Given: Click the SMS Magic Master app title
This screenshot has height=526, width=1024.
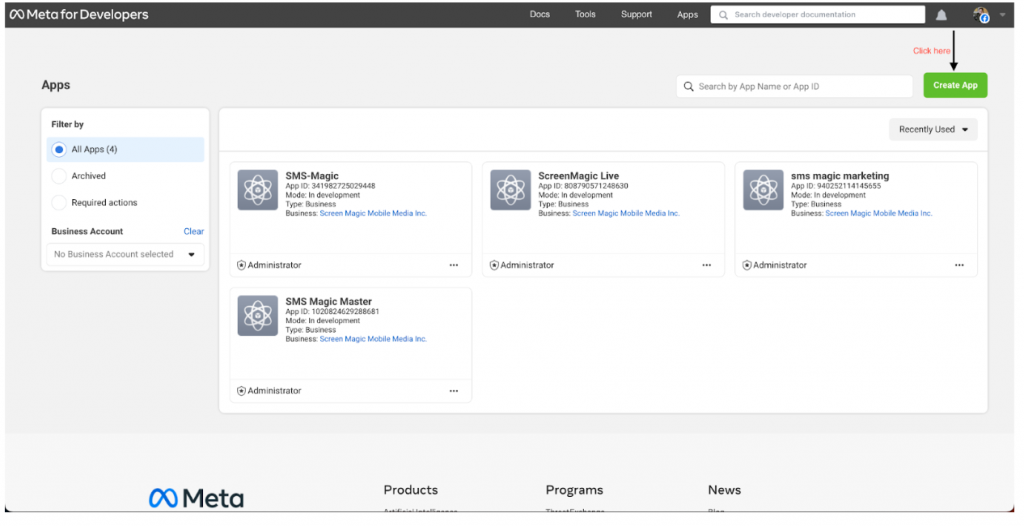Looking at the screenshot, I should (x=328, y=301).
